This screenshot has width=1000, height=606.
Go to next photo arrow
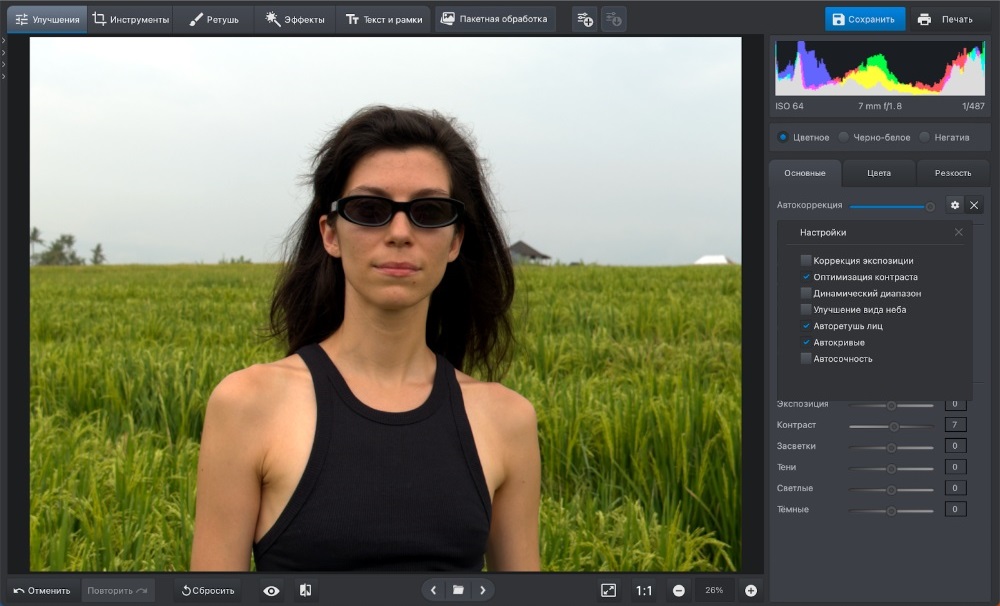483,591
